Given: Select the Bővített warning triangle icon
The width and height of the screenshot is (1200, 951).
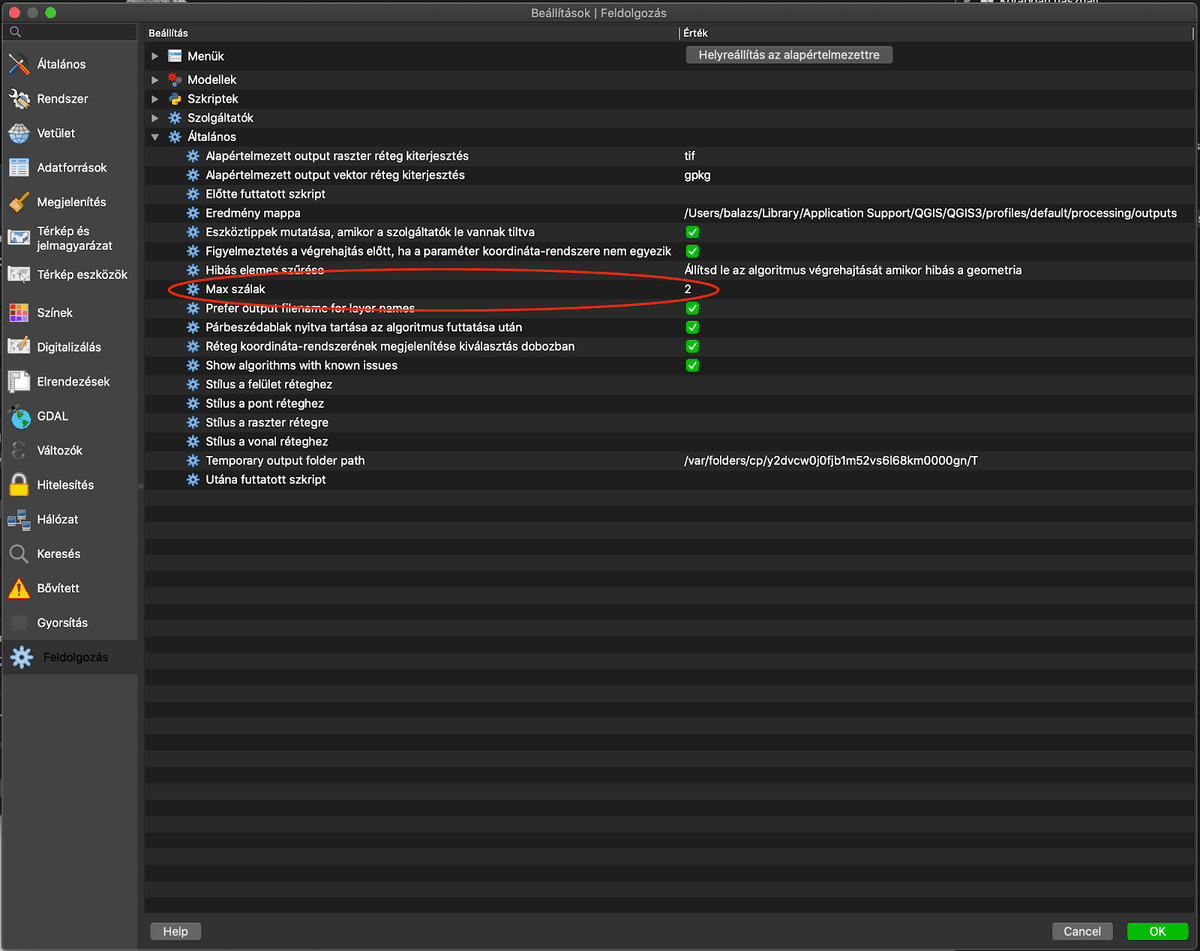Looking at the screenshot, I should point(20,588).
